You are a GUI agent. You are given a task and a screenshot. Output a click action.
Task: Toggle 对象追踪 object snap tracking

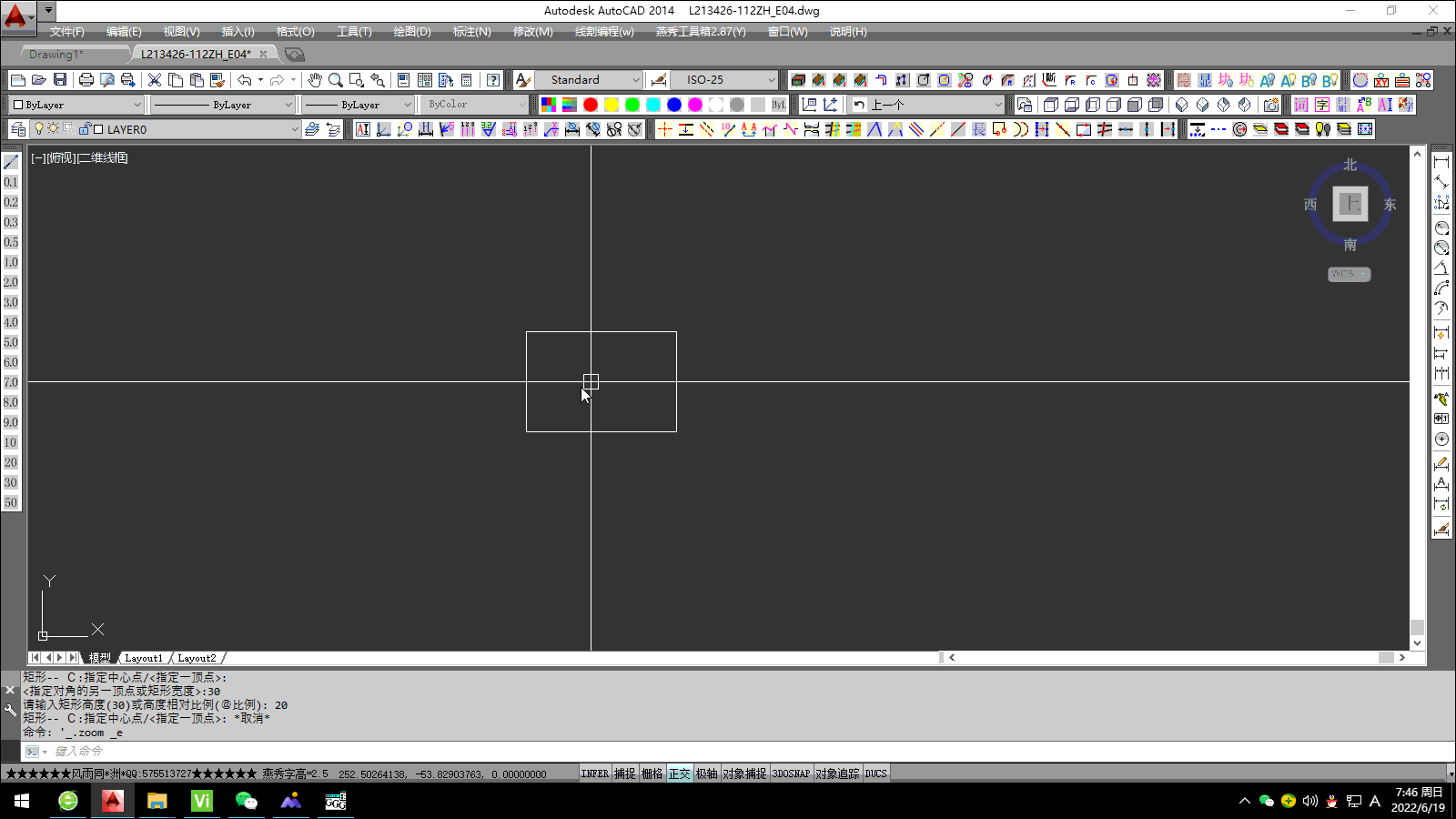838,773
